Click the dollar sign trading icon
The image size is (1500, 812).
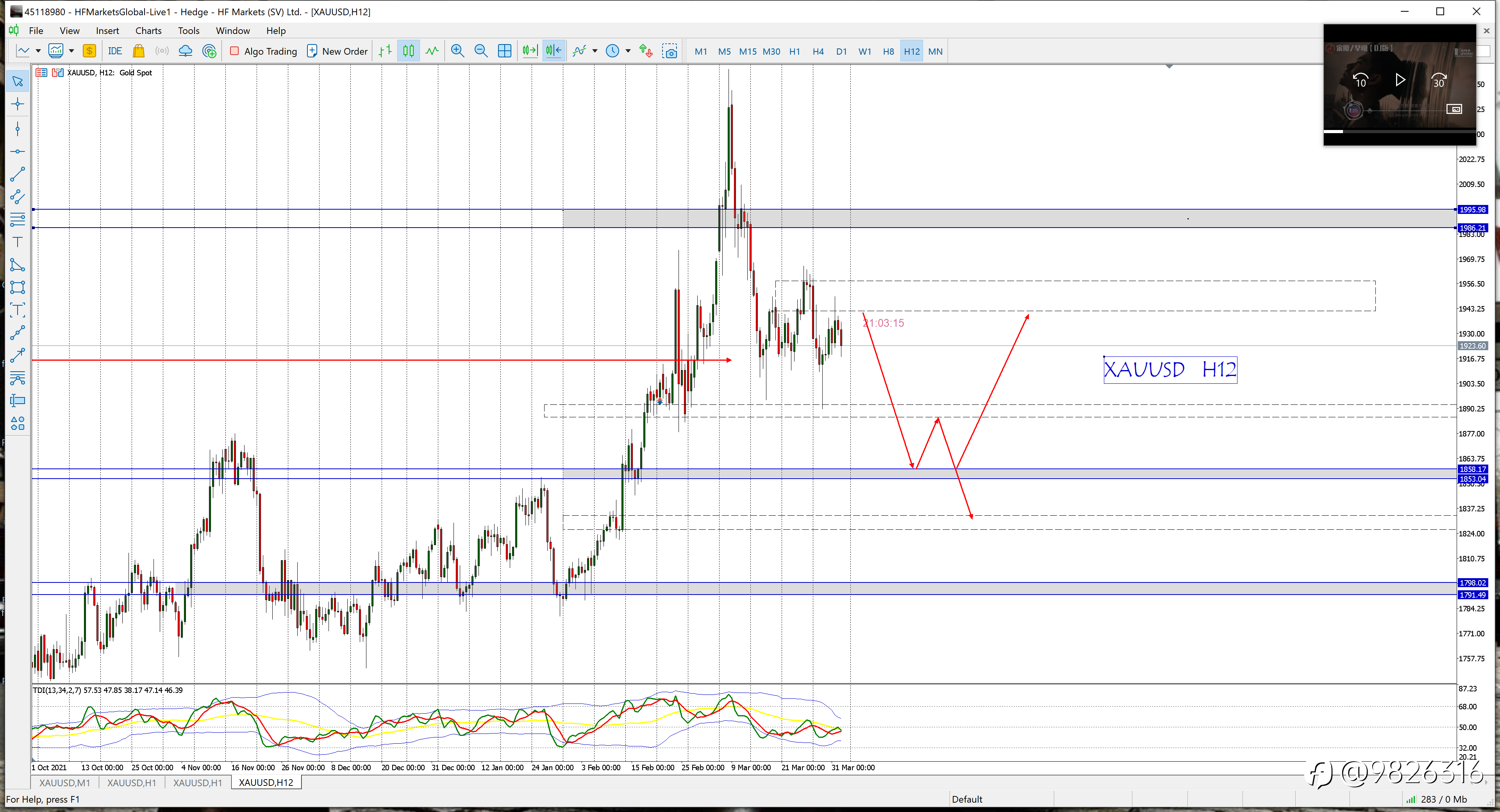tap(89, 51)
